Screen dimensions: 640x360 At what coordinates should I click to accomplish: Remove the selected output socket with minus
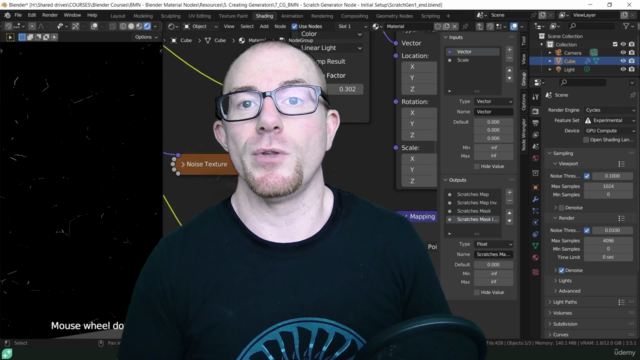coord(509,201)
